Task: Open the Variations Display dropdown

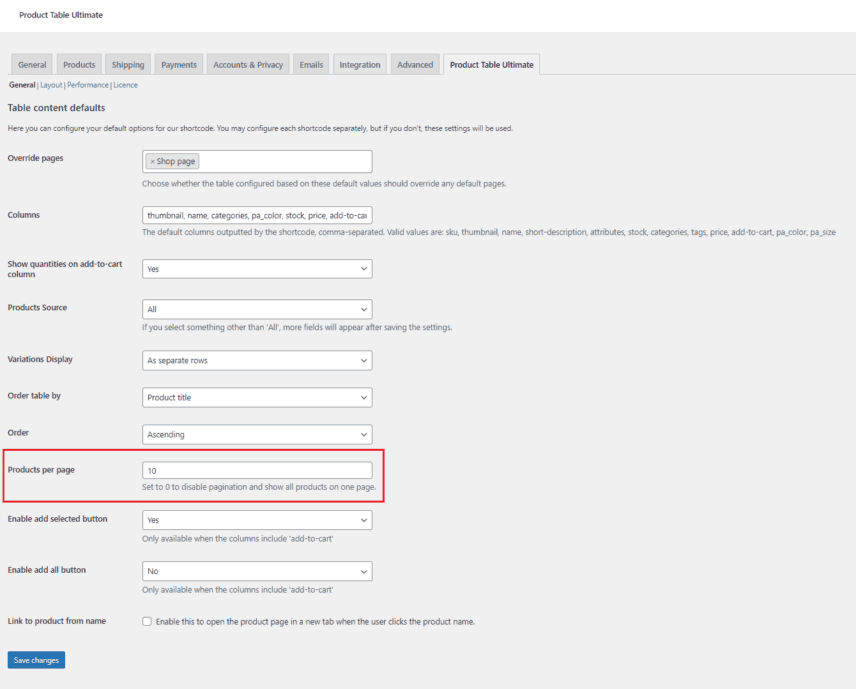Action: click(x=256, y=359)
